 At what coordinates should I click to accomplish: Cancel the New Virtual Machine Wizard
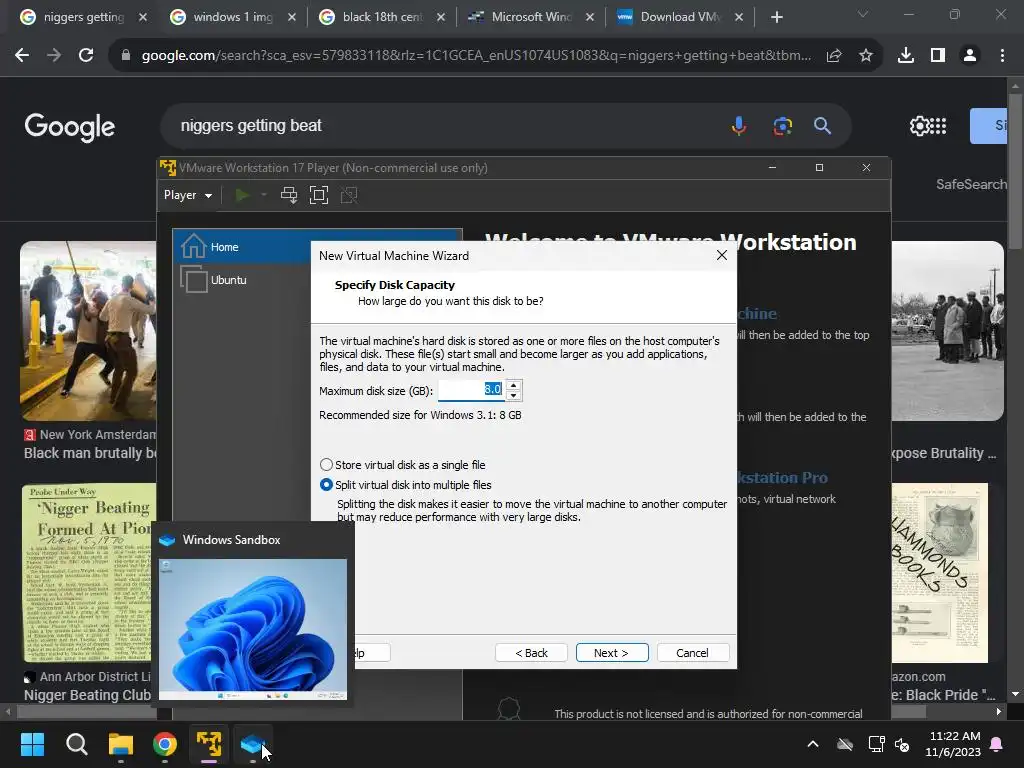(692, 652)
